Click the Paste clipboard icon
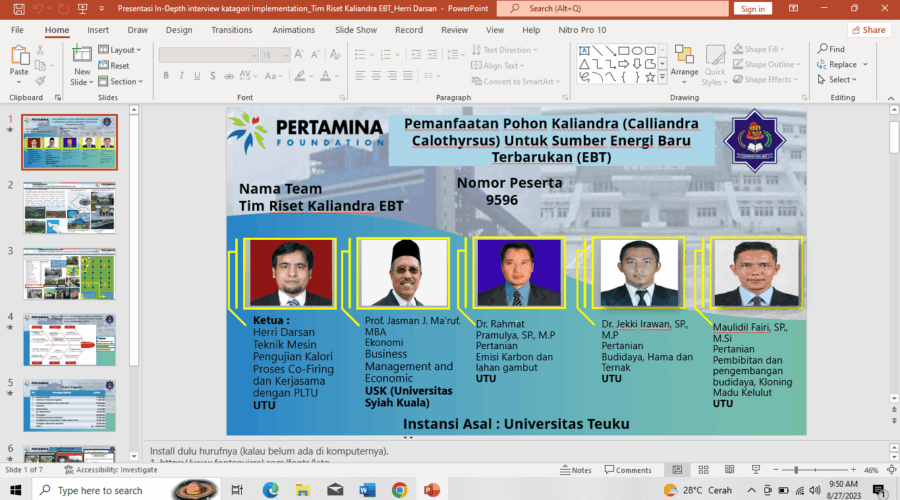The width and height of the screenshot is (900, 500). [x=19, y=56]
